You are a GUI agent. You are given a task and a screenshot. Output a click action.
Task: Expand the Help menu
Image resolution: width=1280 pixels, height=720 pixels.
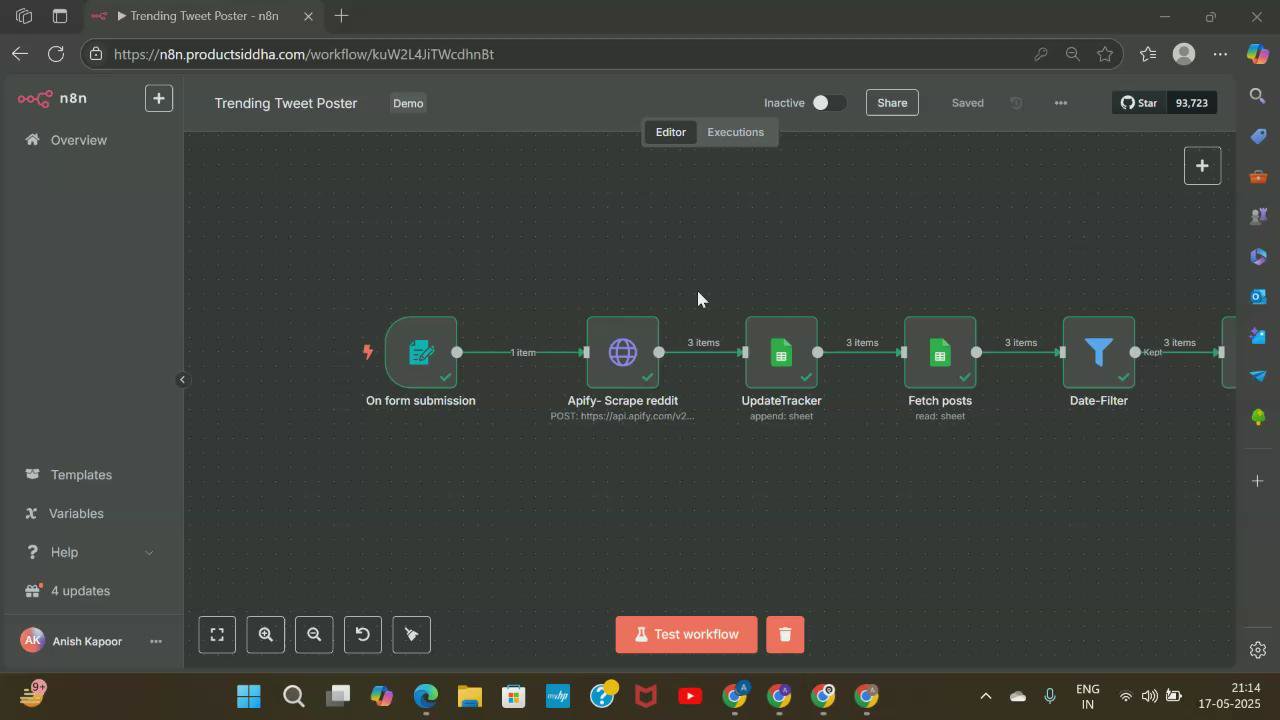coord(88,552)
